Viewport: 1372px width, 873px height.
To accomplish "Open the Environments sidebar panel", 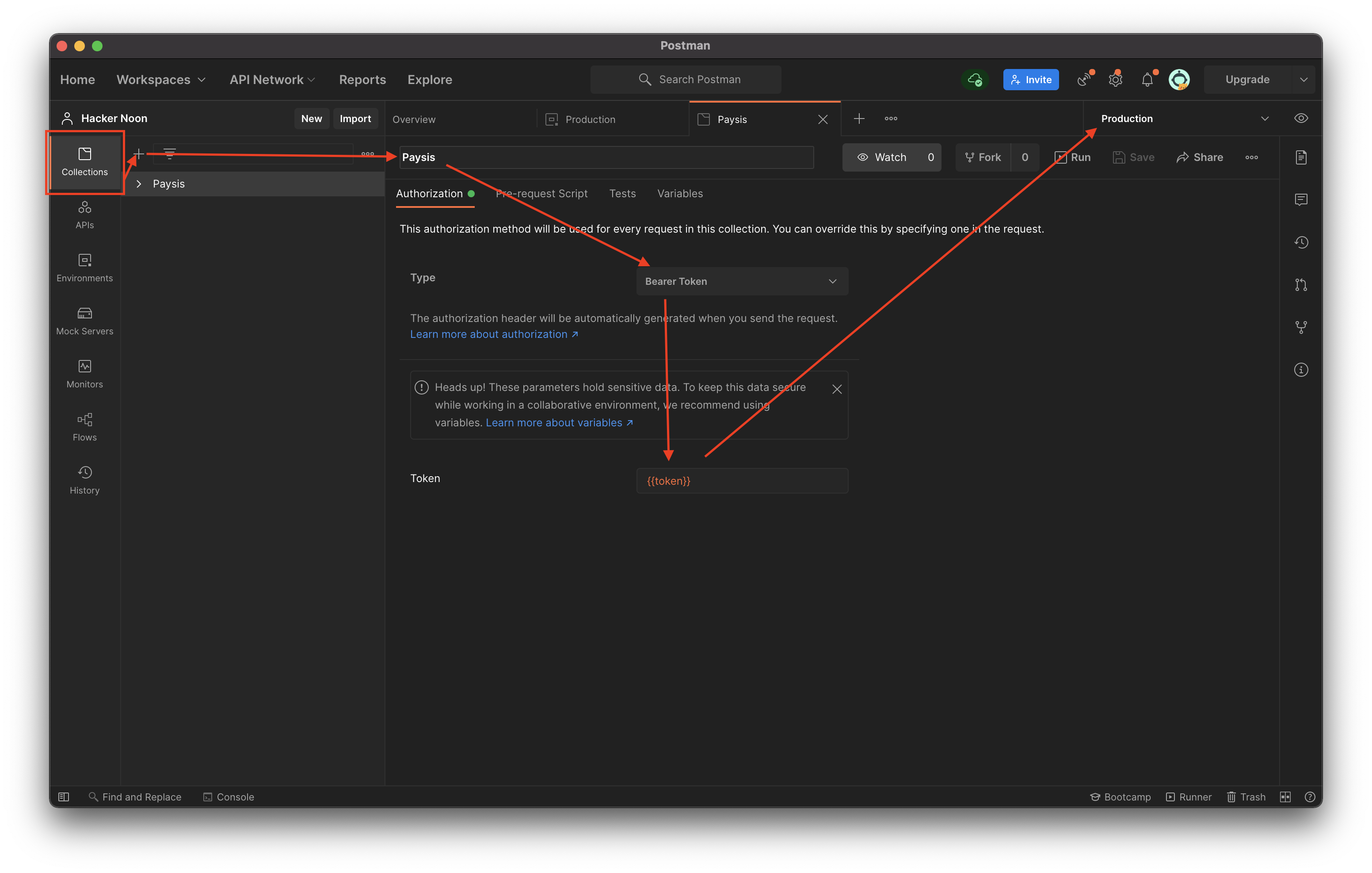I will coord(84,268).
